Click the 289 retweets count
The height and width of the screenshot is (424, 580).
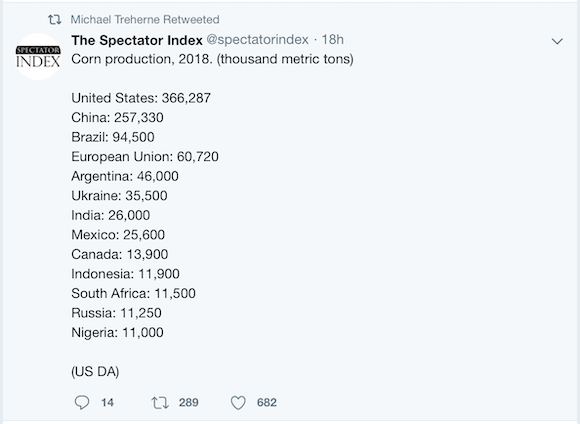tap(189, 403)
